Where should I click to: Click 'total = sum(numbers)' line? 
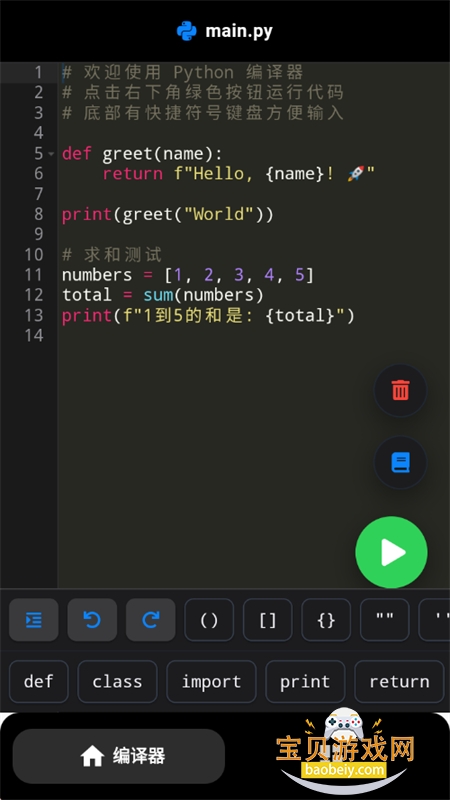163,295
